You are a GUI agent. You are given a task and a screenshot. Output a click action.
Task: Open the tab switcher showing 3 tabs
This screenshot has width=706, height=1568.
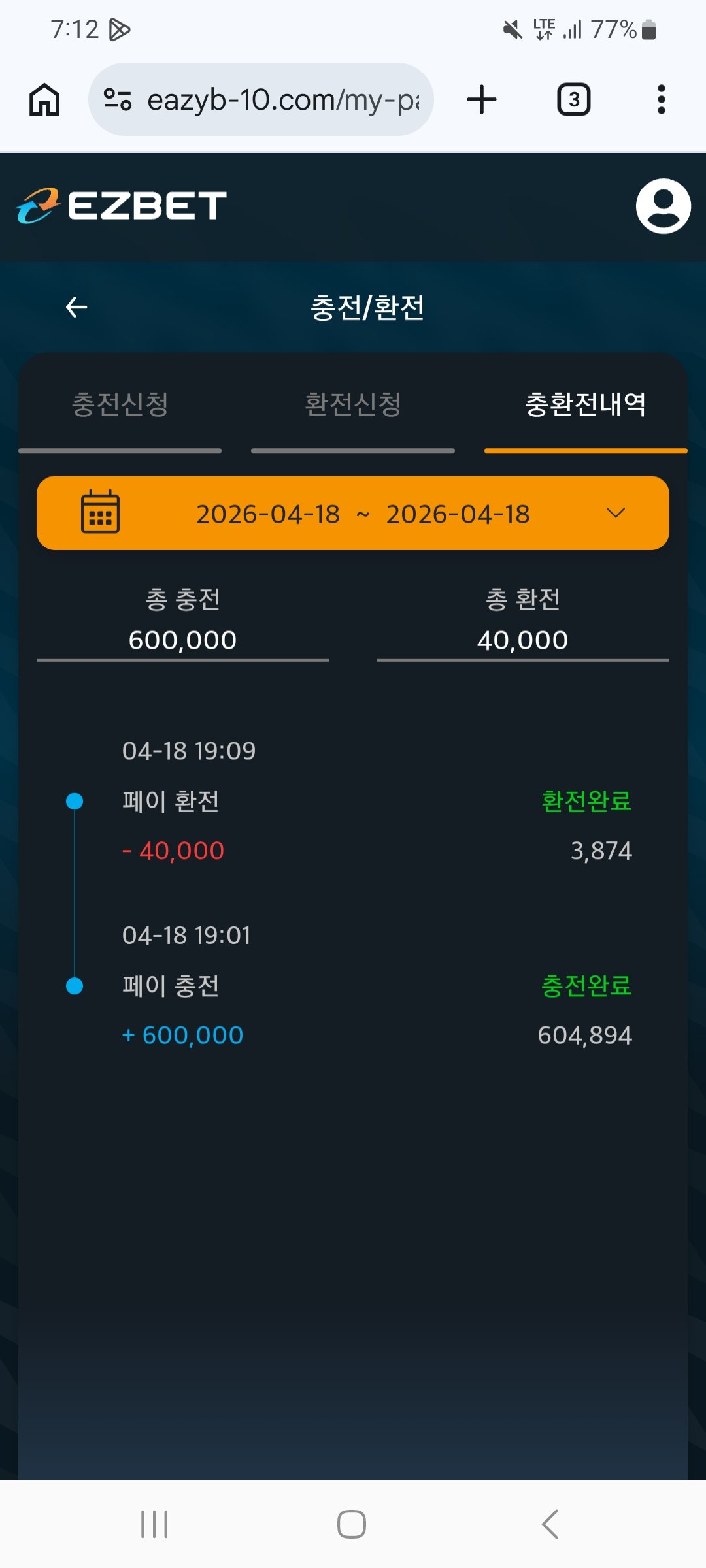tap(573, 100)
